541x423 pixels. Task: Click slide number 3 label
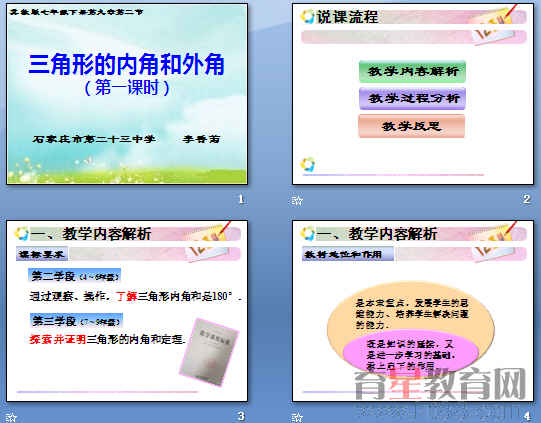pyautogui.click(x=241, y=416)
